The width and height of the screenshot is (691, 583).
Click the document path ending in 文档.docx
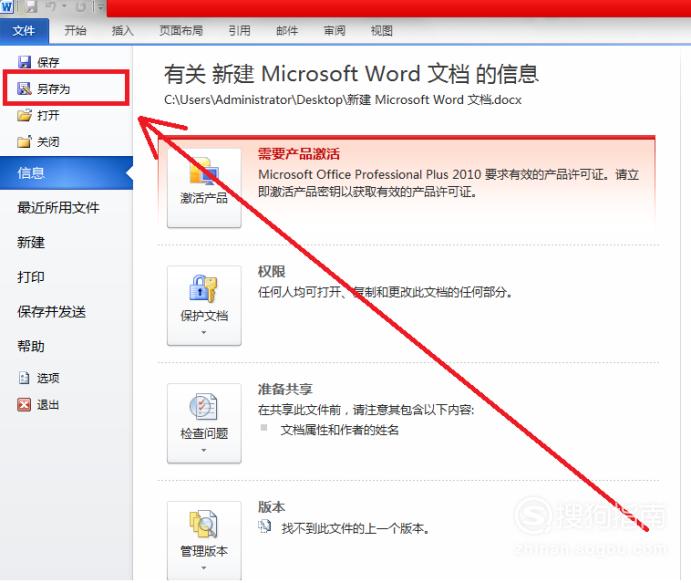point(343,100)
